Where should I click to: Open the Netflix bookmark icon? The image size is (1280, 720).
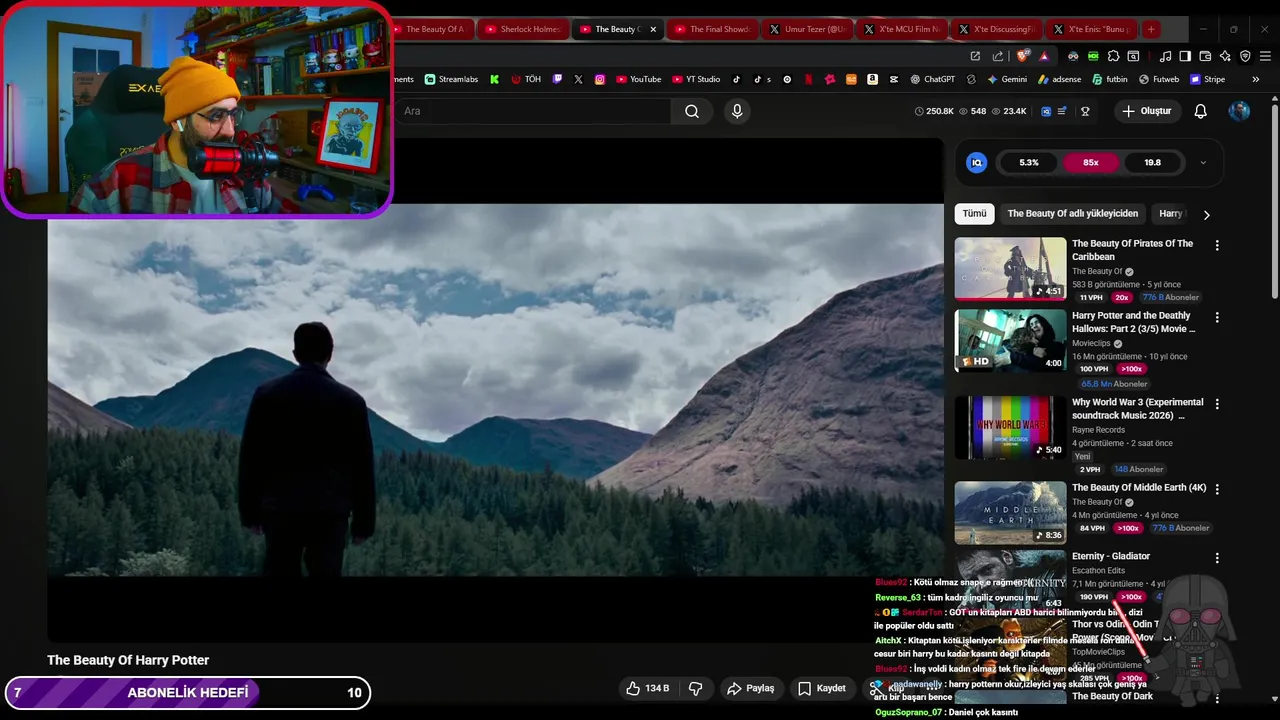(808, 79)
